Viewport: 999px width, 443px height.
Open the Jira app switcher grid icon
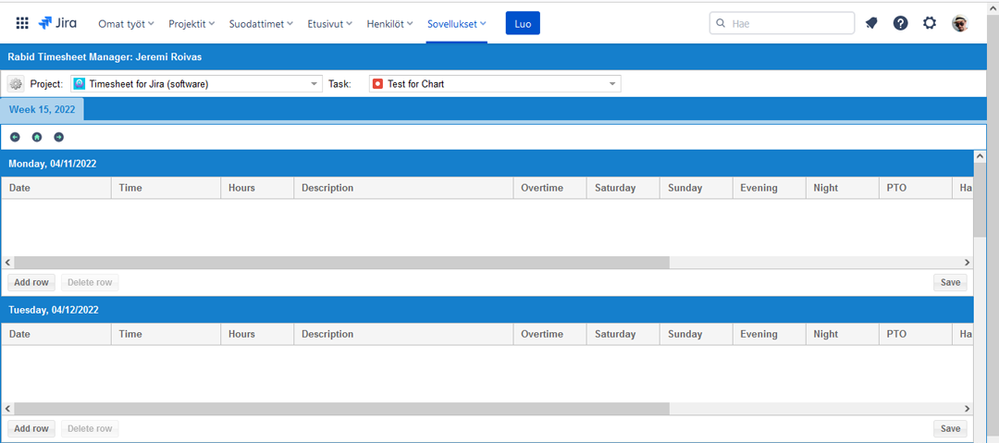pyautogui.click(x=22, y=24)
